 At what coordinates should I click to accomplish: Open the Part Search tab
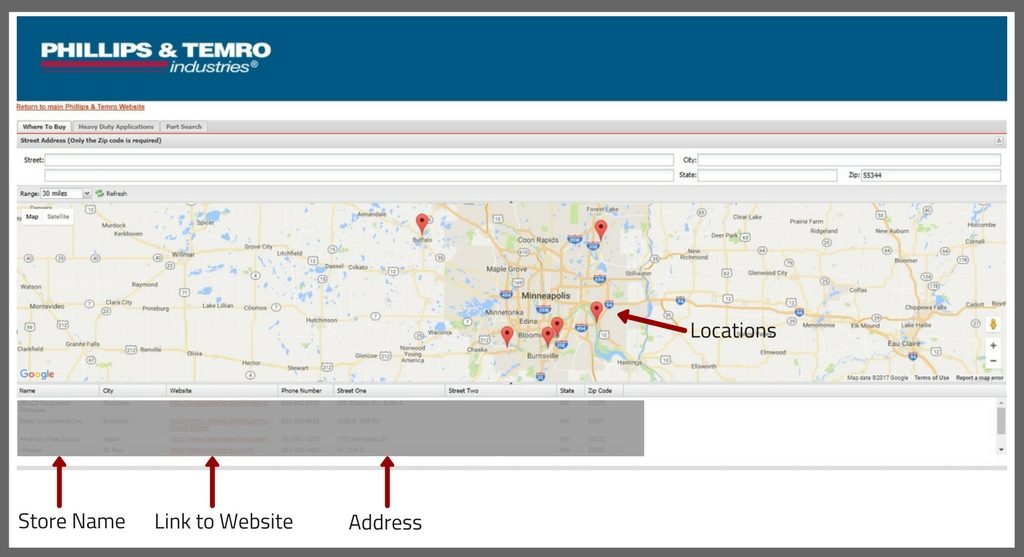click(x=184, y=127)
